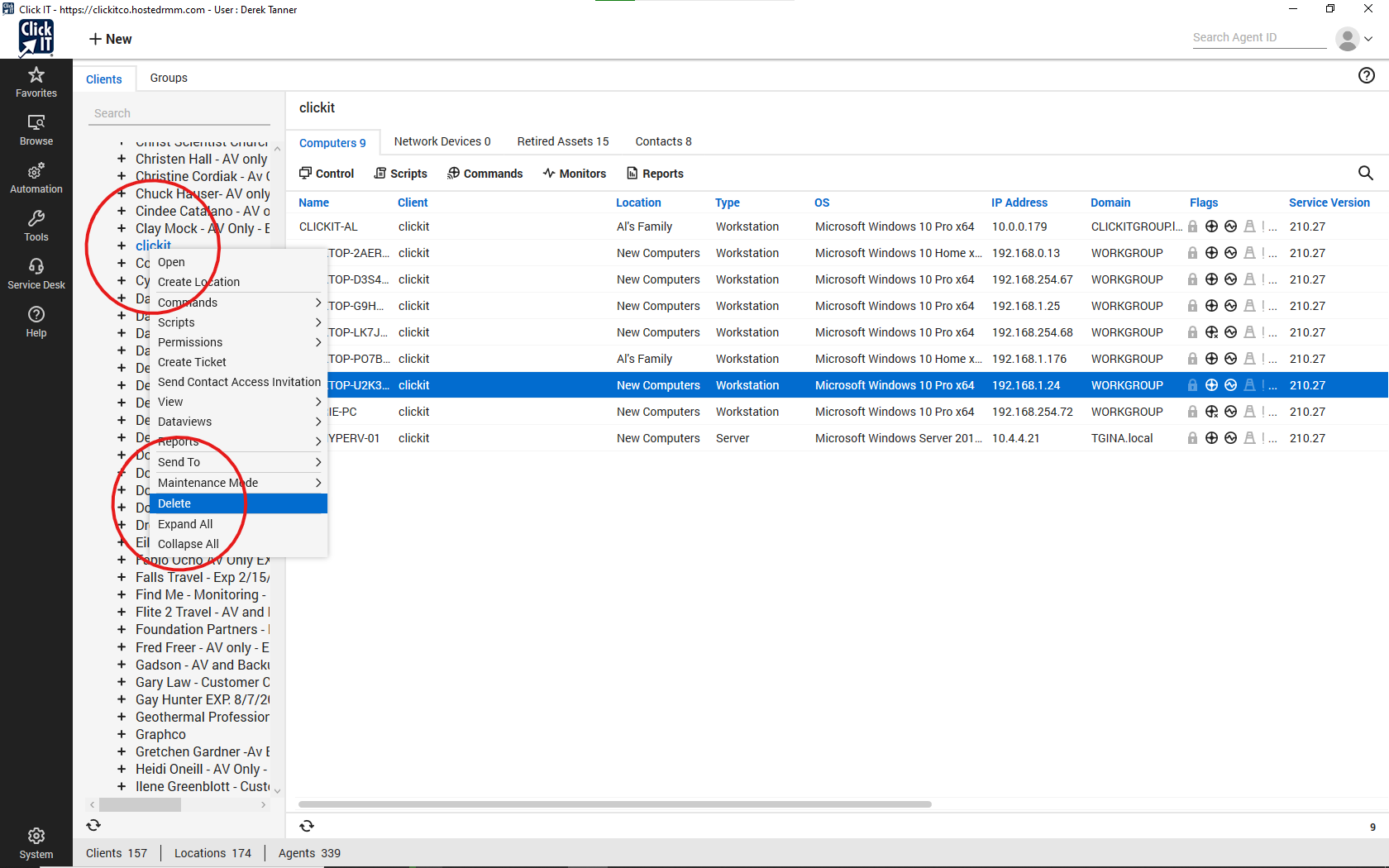Focus the client Search field
Viewport: 1389px width, 868px height.
179,113
